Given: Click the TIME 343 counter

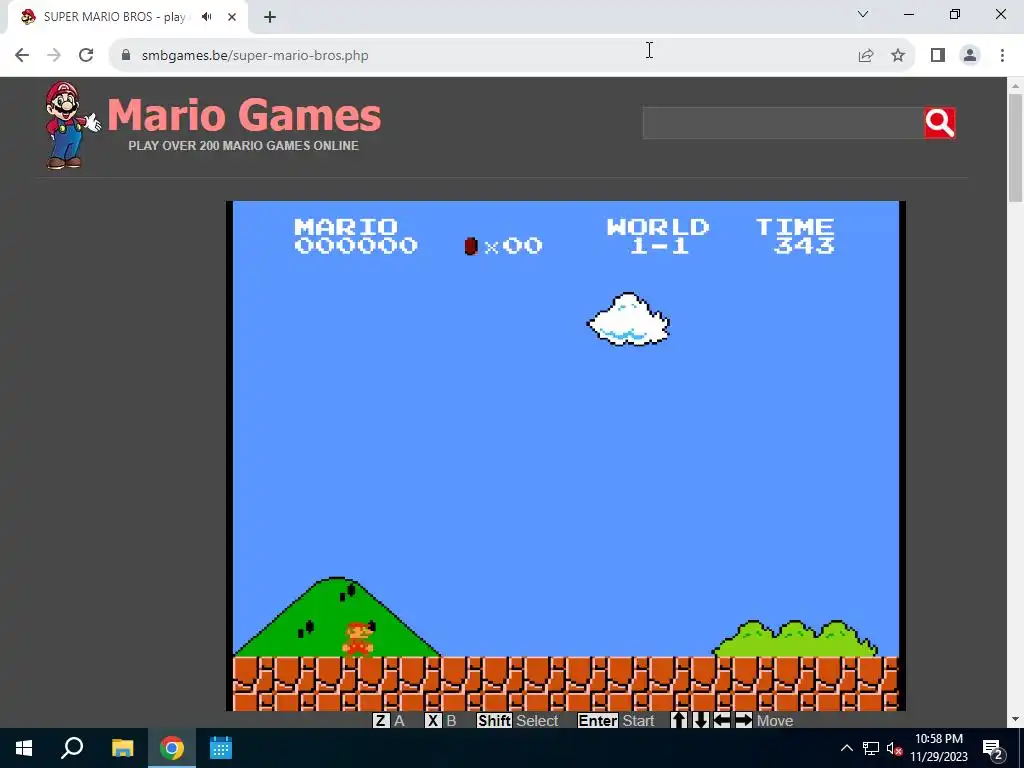Looking at the screenshot, I should [x=795, y=236].
